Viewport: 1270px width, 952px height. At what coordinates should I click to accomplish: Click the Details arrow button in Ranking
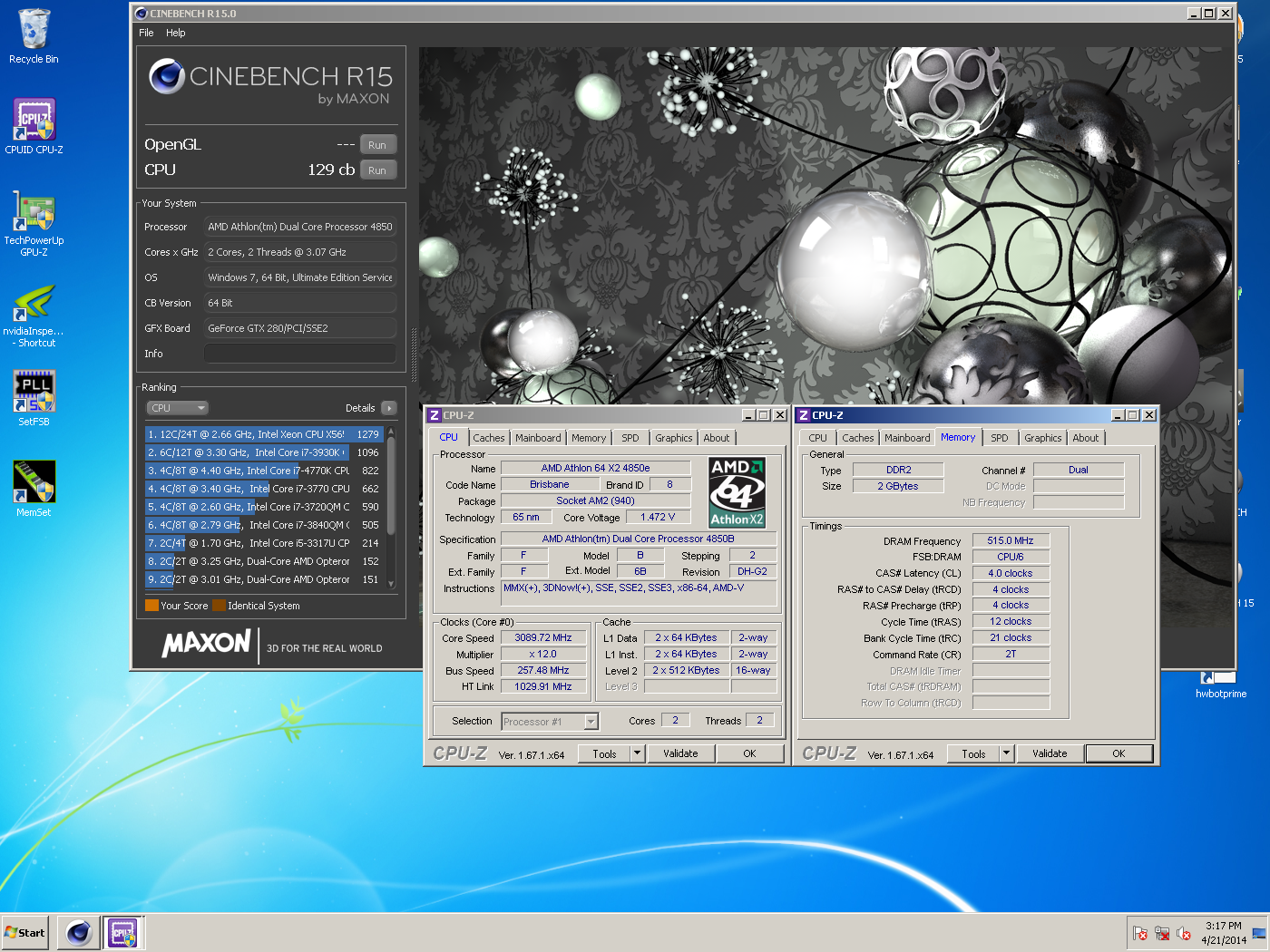click(x=389, y=408)
